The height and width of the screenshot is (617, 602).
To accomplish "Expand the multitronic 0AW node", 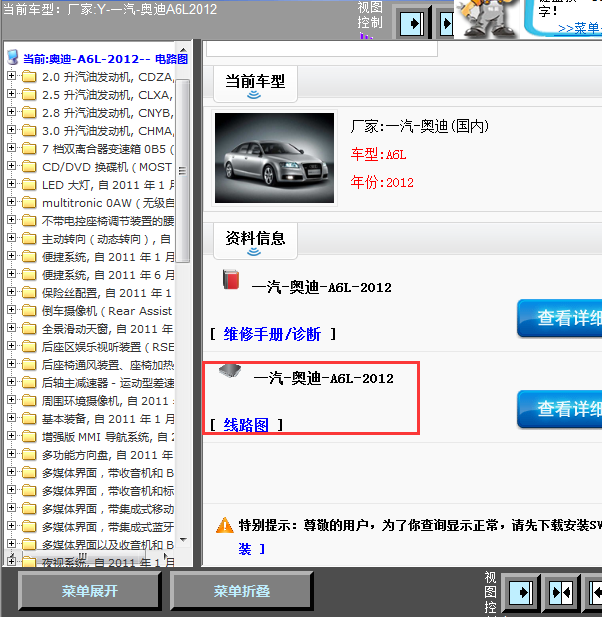I will [11, 201].
